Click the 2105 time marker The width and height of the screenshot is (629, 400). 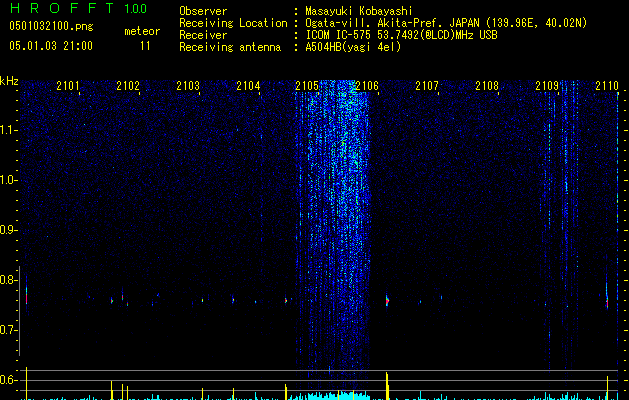point(307,85)
